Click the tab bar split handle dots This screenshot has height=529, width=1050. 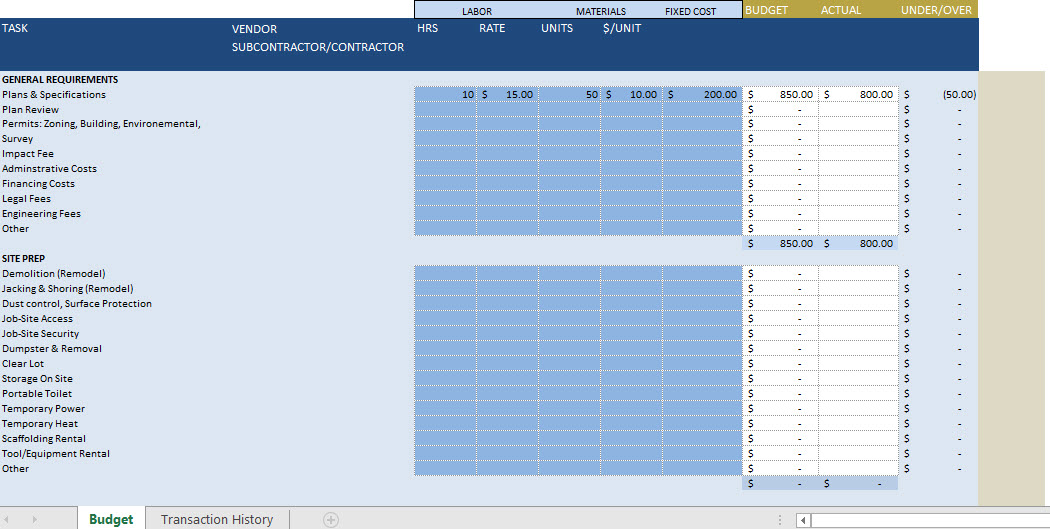pos(780,520)
